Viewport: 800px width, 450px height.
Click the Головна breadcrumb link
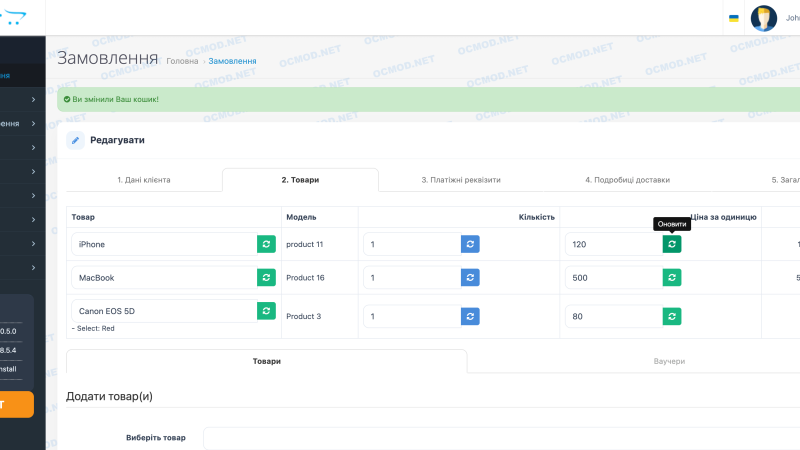click(x=182, y=61)
